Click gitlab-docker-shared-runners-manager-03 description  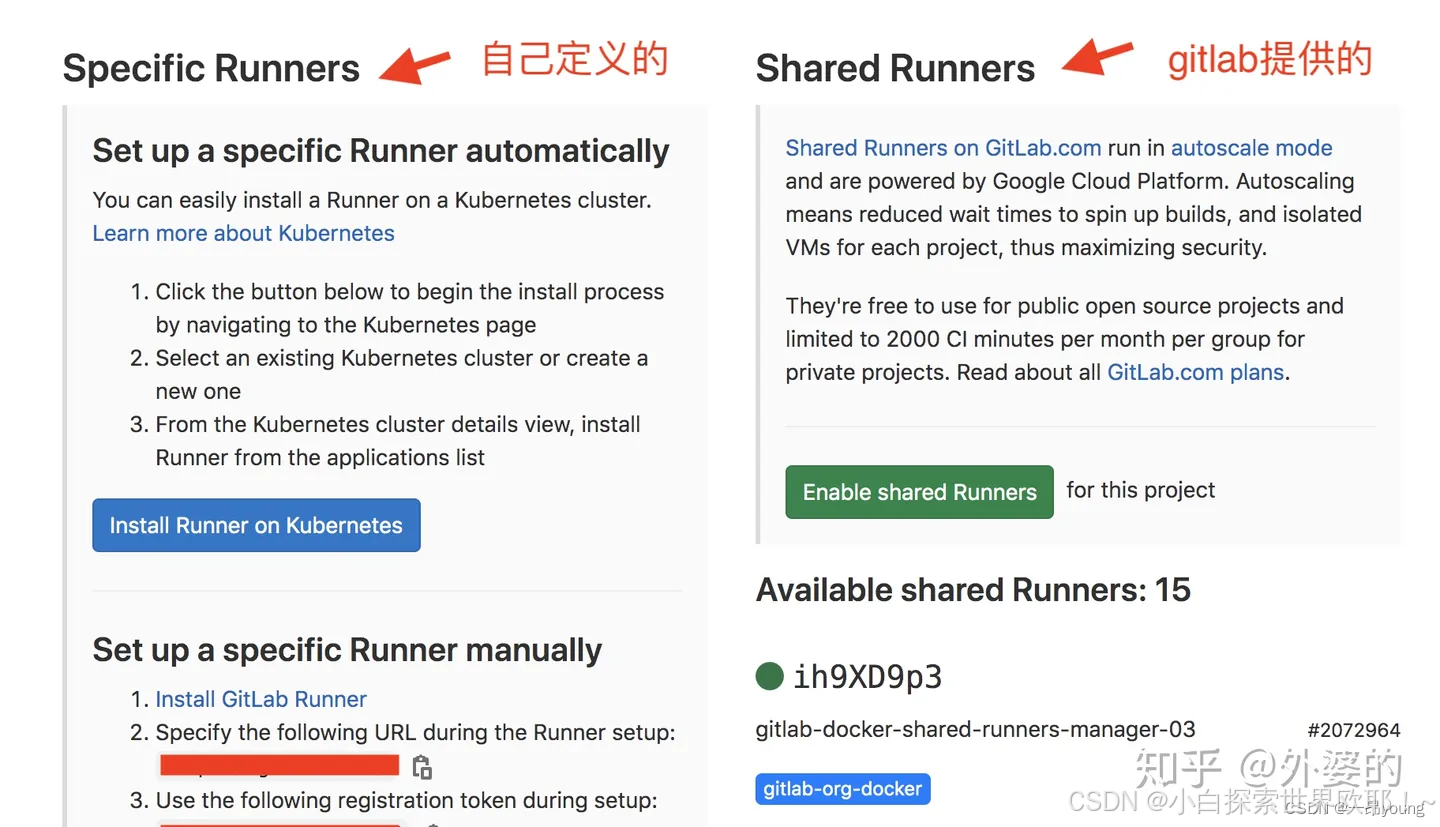tap(975, 730)
